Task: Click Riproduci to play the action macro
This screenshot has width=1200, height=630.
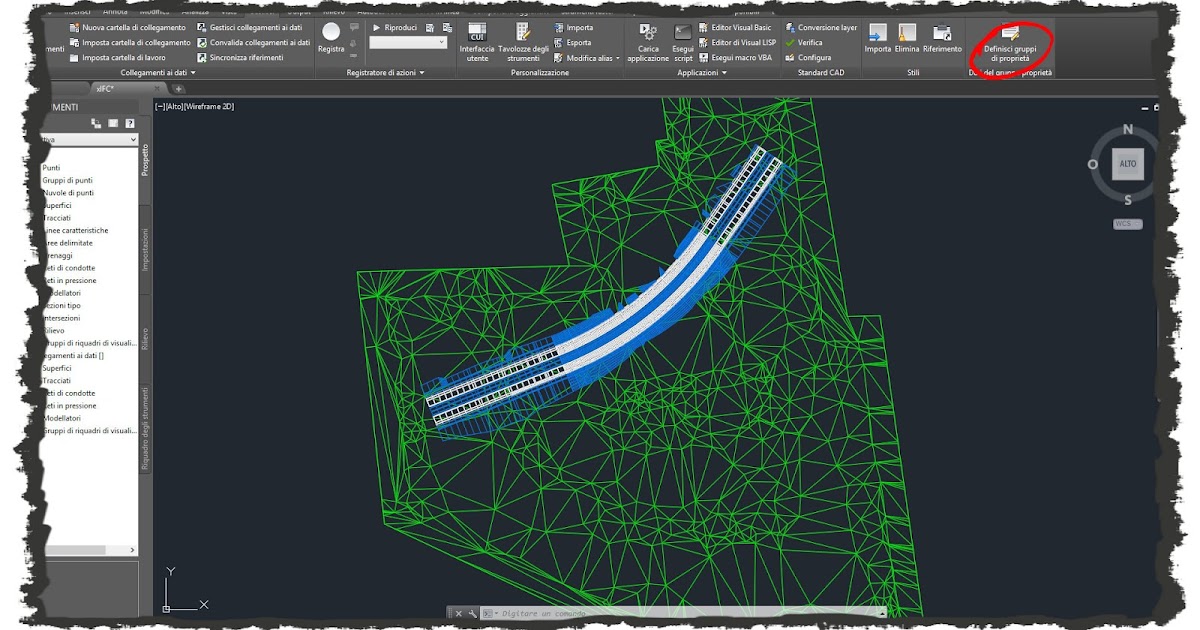Action: pos(391,27)
